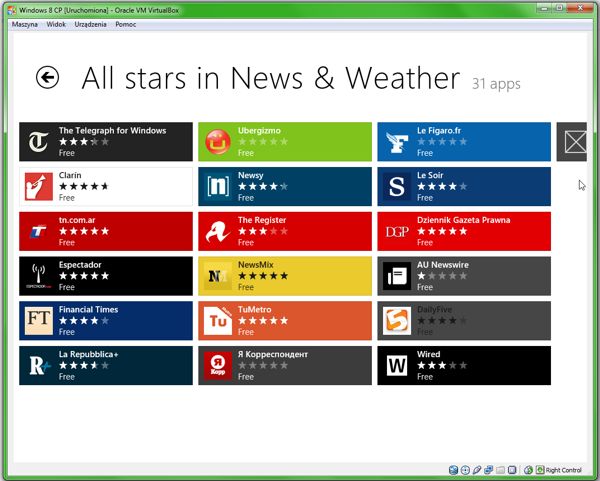This screenshot has width=600, height=481.
Task: Open the Clarin app icon
Action: pos(39,187)
